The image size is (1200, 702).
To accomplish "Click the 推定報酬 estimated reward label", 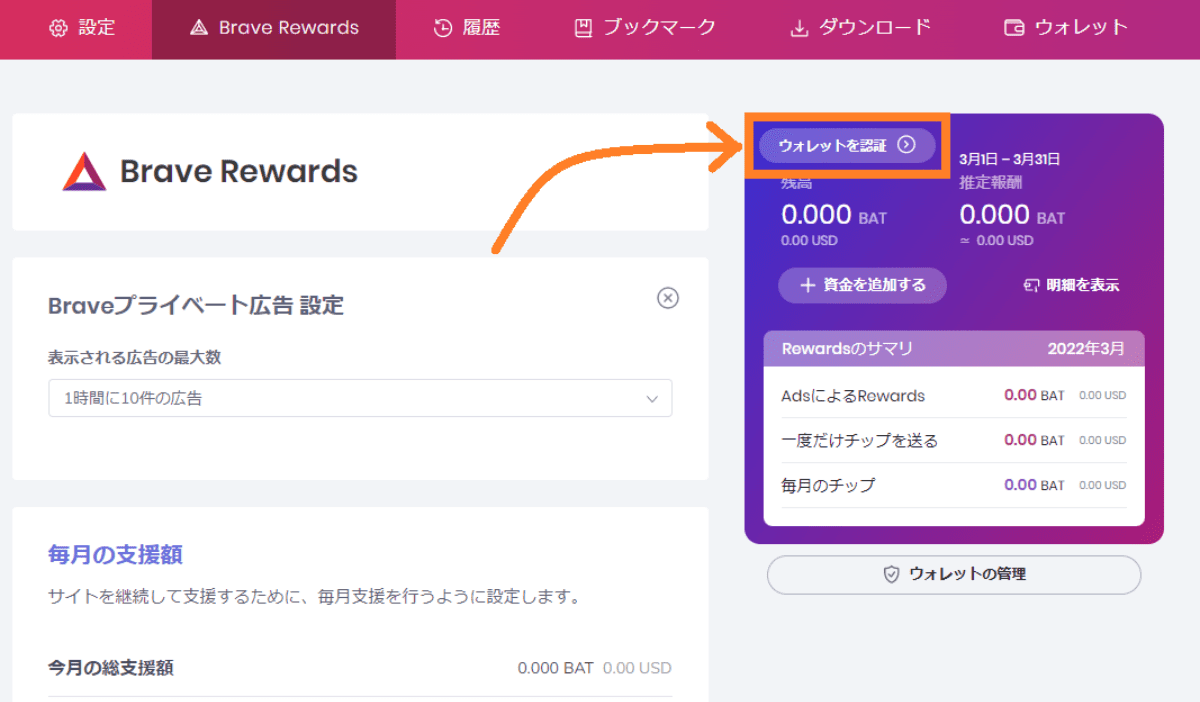I will (990, 183).
